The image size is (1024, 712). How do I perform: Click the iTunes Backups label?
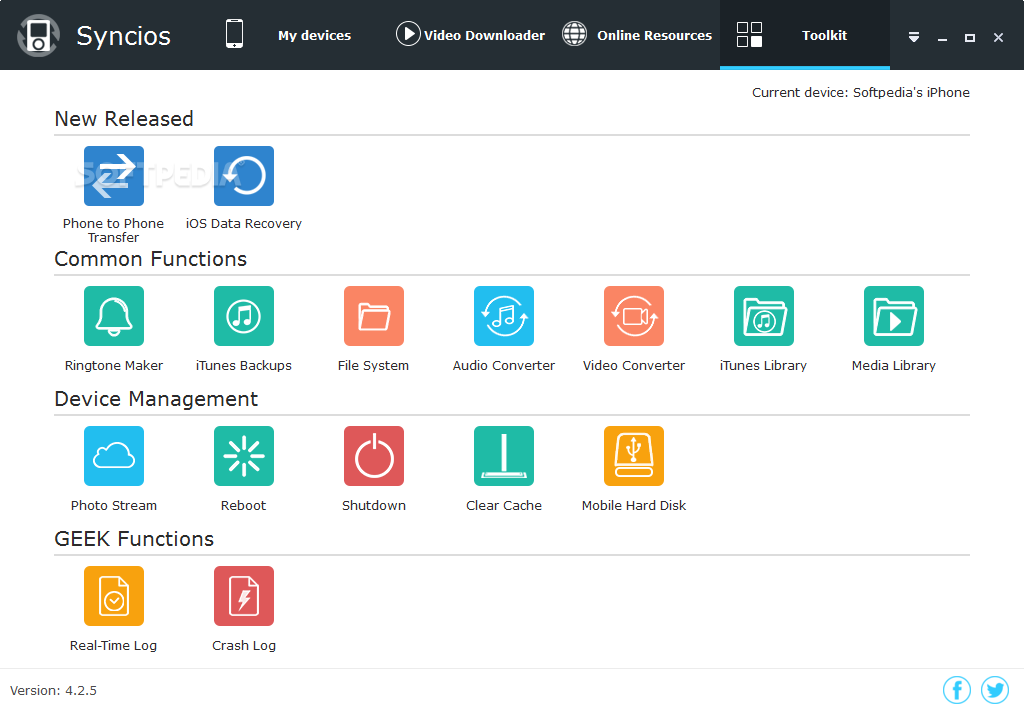point(244,365)
